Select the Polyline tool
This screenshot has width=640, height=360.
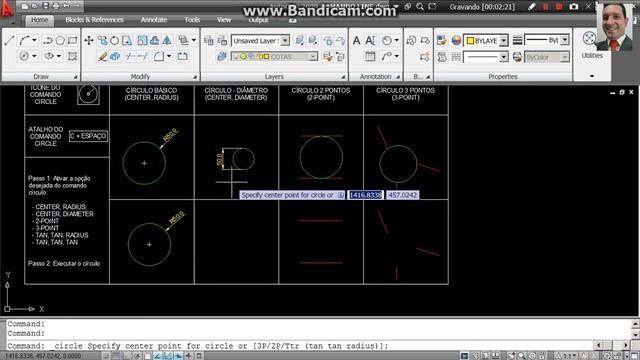tap(47, 40)
